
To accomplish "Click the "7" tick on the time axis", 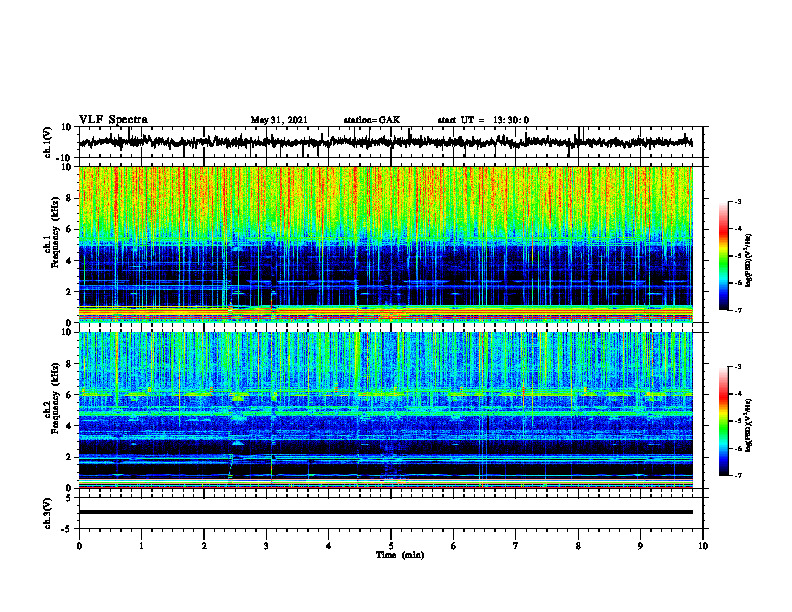I will (x=516, y=546).
